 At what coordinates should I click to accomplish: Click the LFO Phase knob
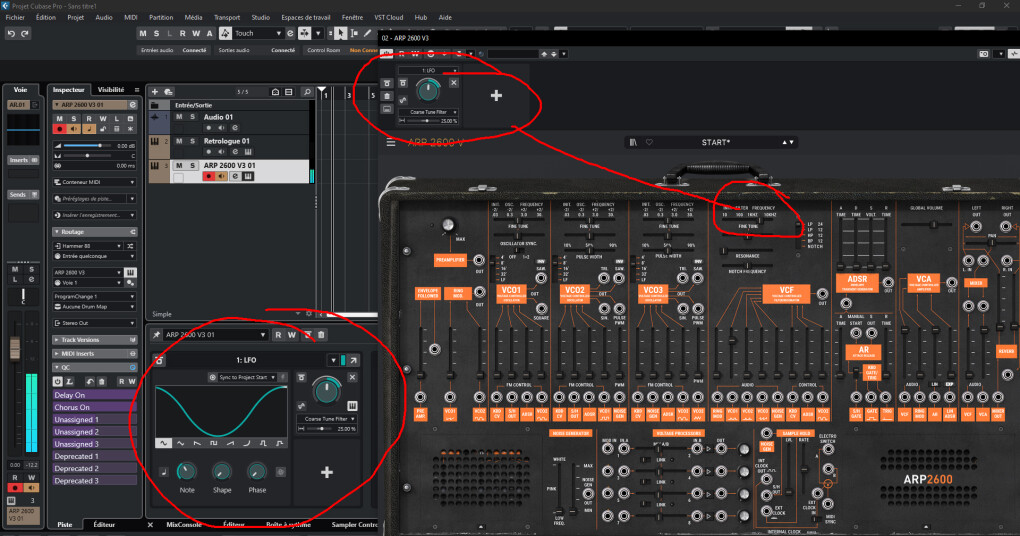[256, 472]
